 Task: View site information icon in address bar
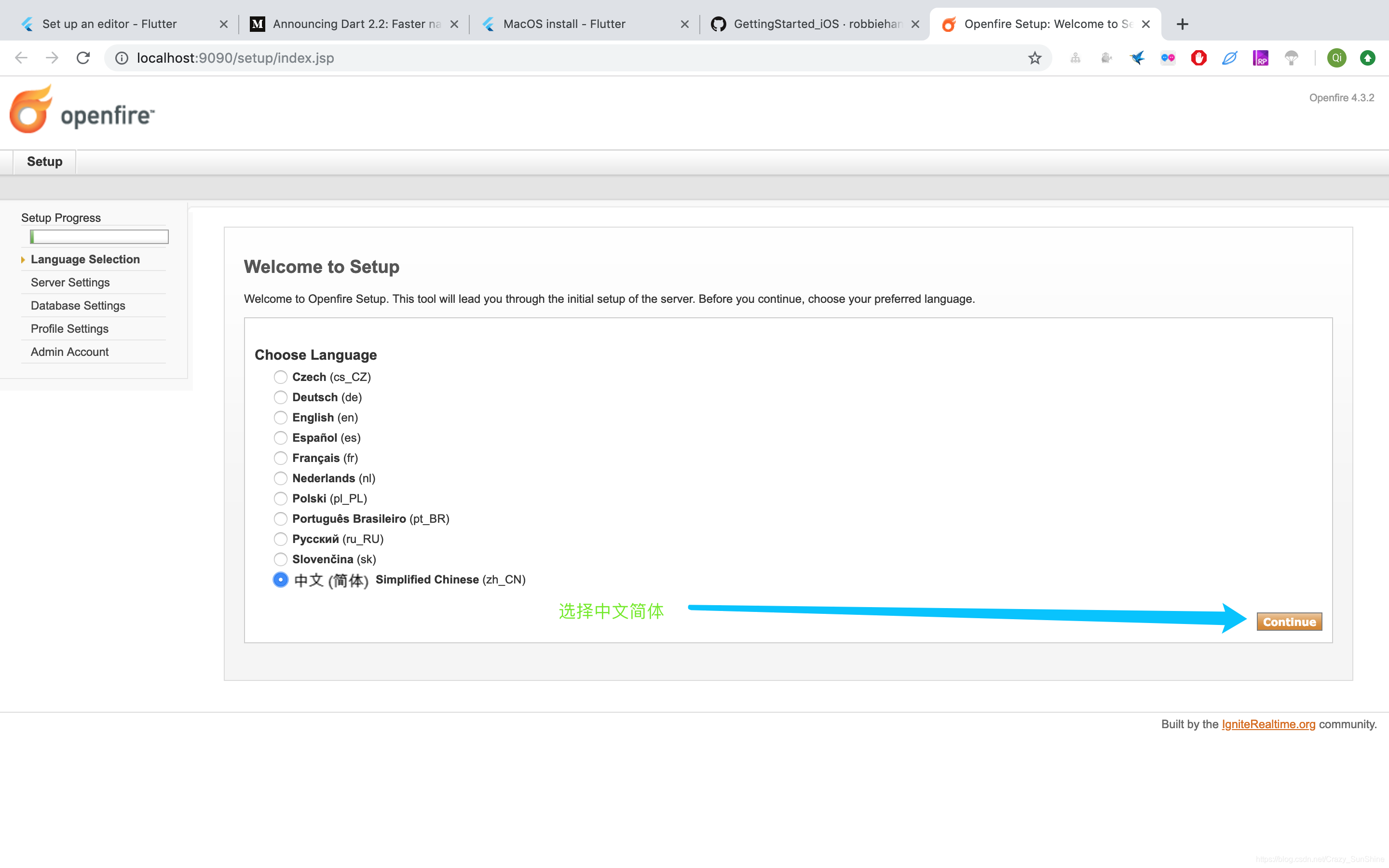pyautogui.click(x=122, y=58)
